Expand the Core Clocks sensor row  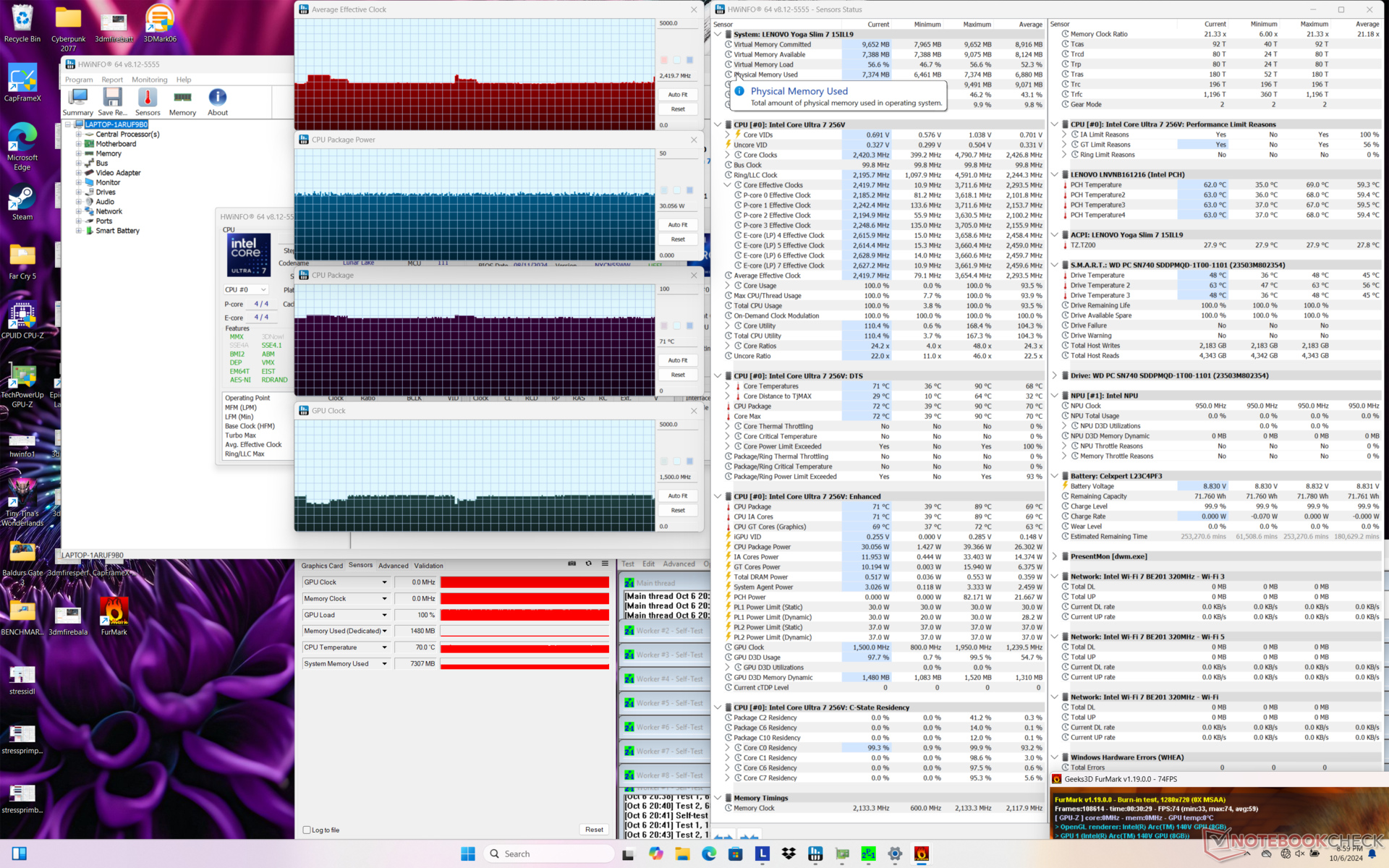(728, 155)
